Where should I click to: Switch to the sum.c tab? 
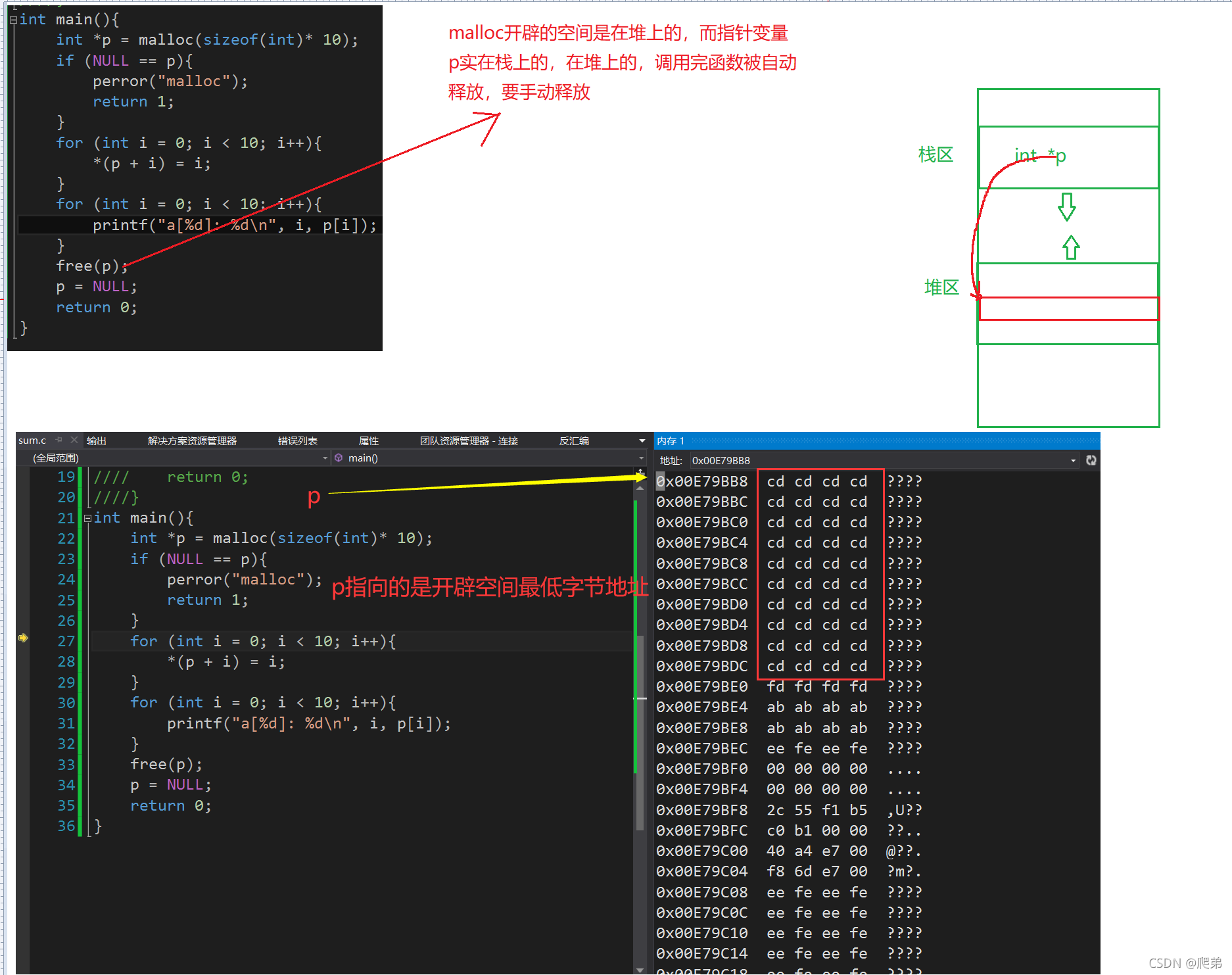point(32,440)
